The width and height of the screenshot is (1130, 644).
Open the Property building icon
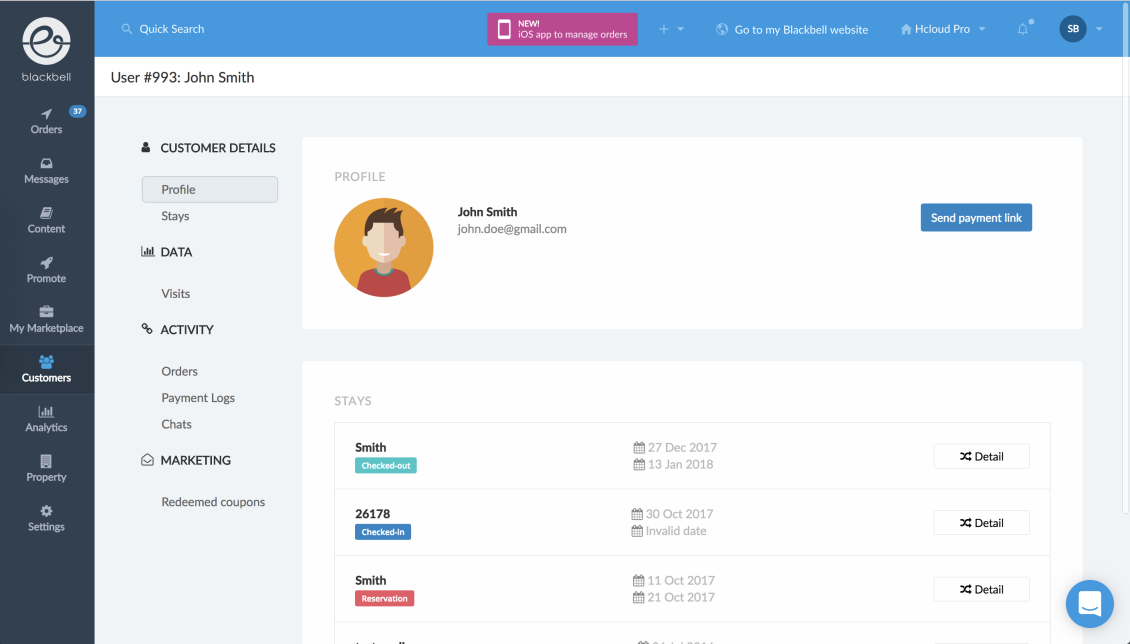[x=46, y=461]
